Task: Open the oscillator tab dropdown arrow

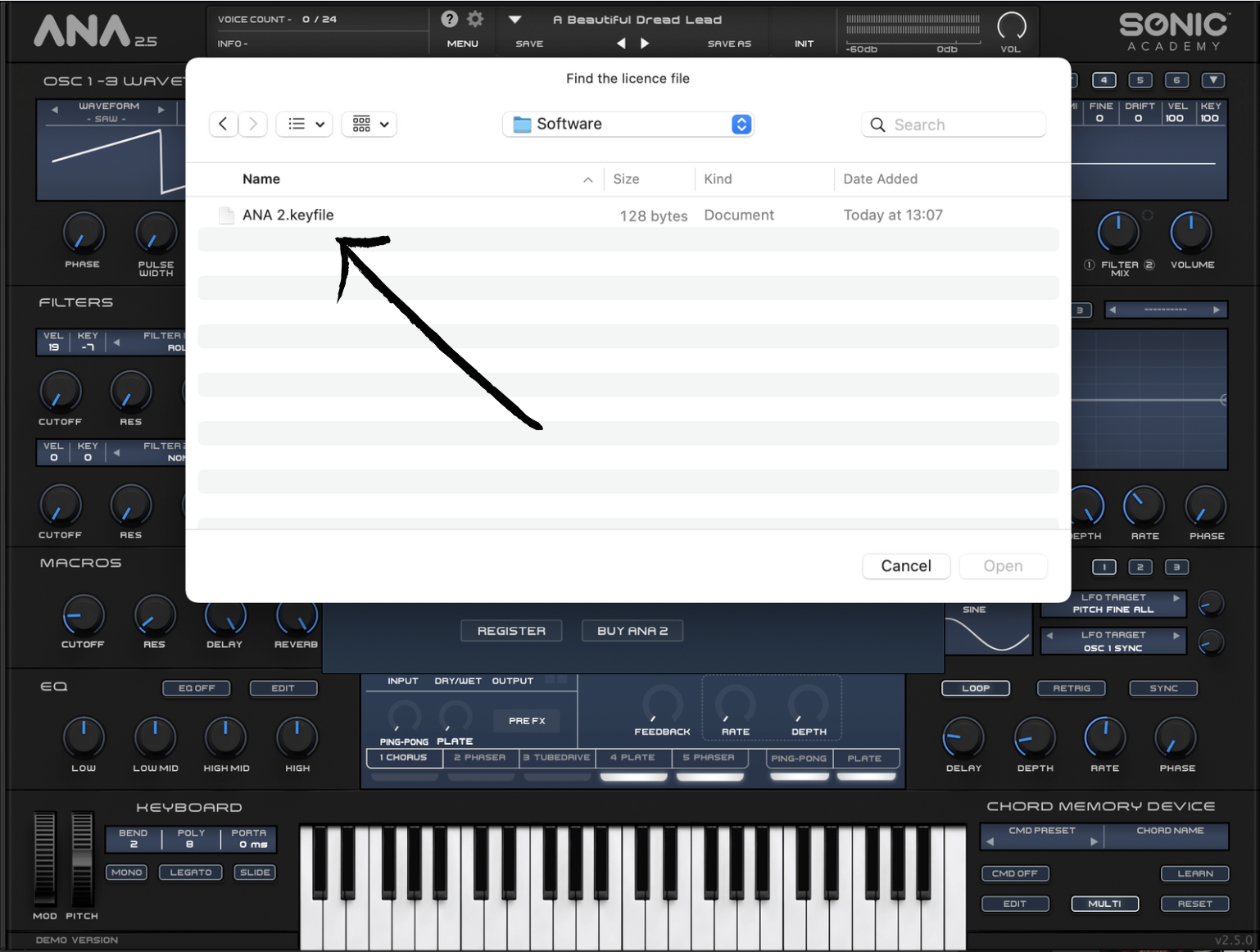Action: tap(1213, 79)
